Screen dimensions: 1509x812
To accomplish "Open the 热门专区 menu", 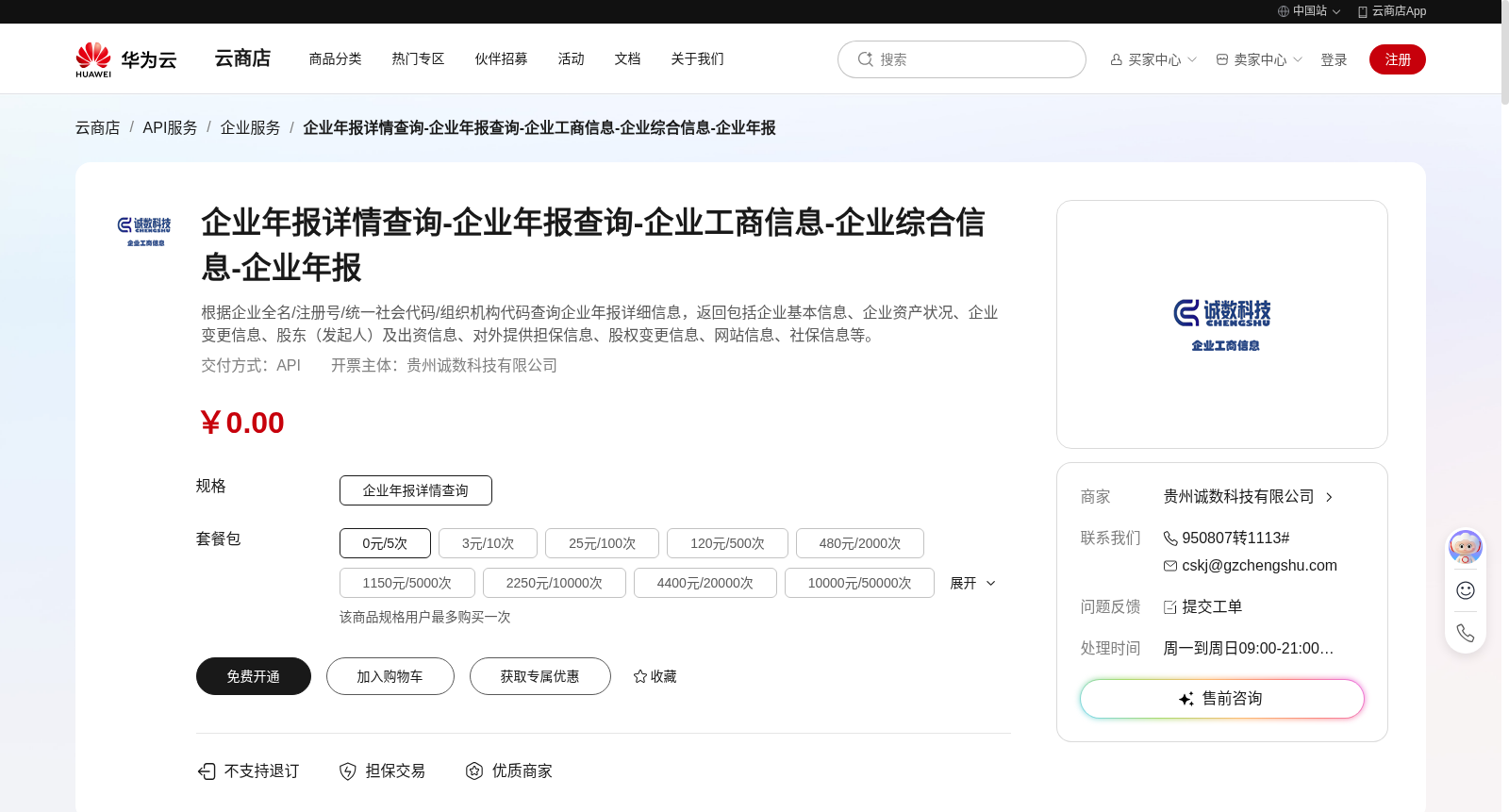I will point(418,58).
